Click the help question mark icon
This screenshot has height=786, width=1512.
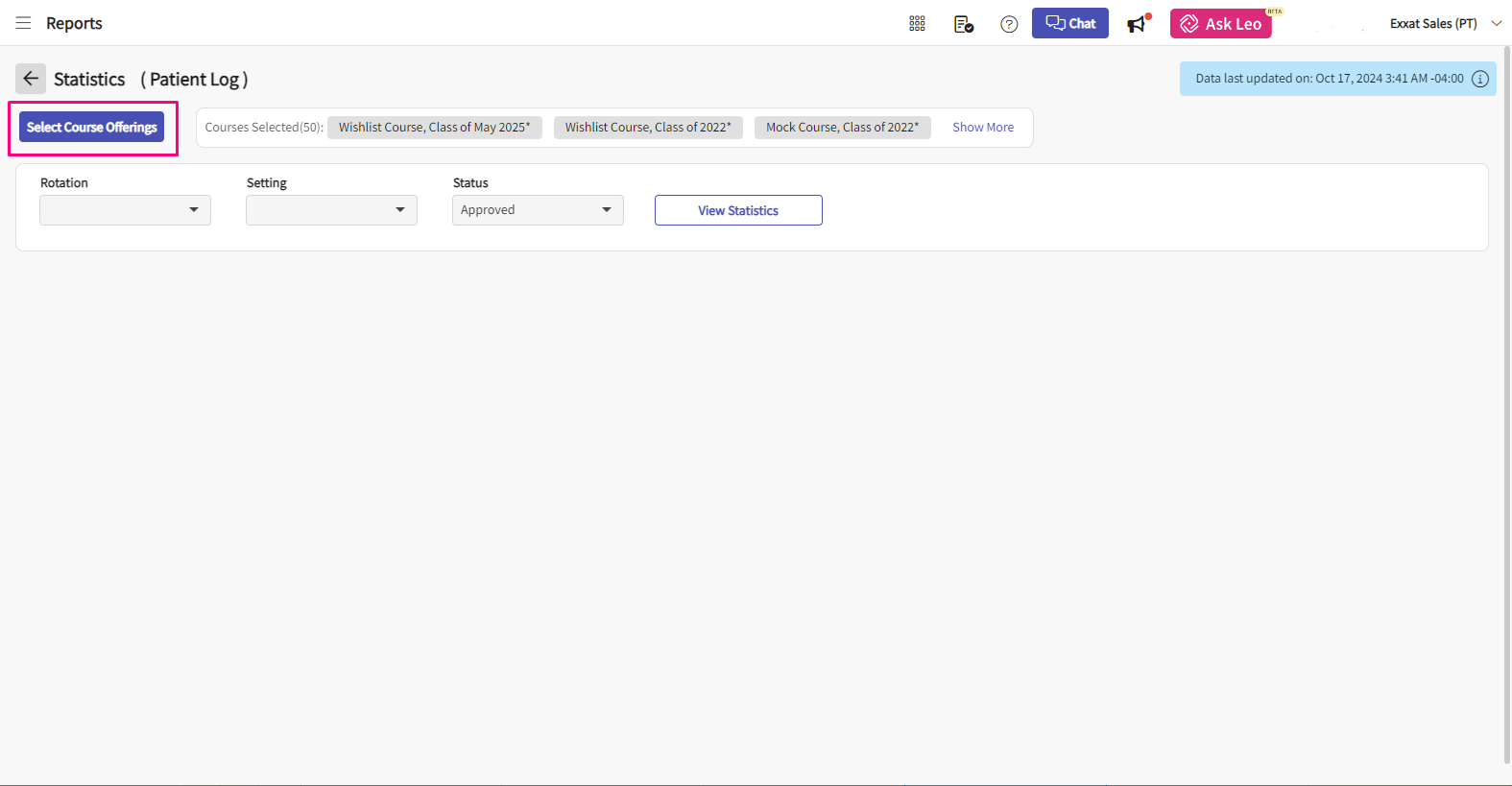[1009, 24]
